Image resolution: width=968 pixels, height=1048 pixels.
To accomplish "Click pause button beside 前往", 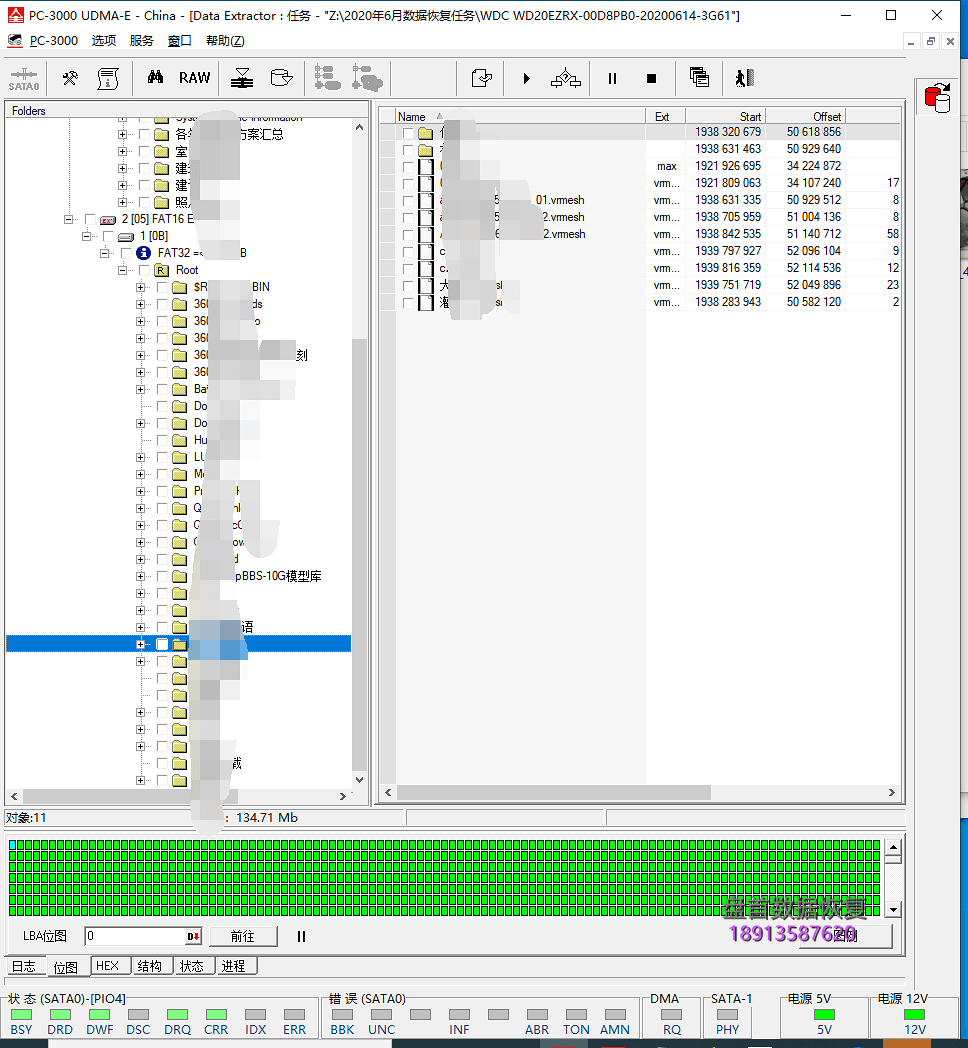I will (x=301, y=936).
